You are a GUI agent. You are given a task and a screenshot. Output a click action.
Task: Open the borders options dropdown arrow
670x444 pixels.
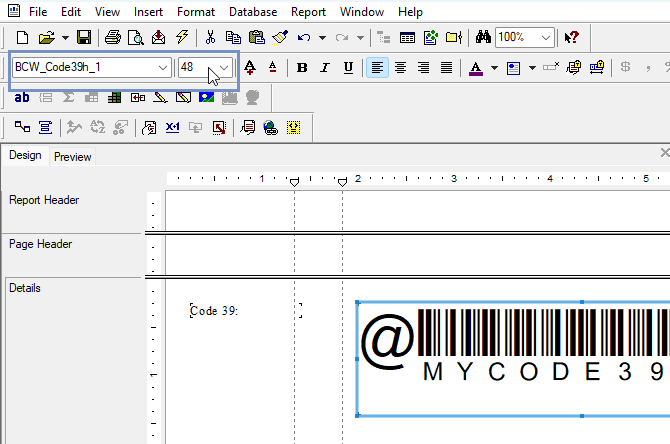pyautogui.click(x=532, y=68)
